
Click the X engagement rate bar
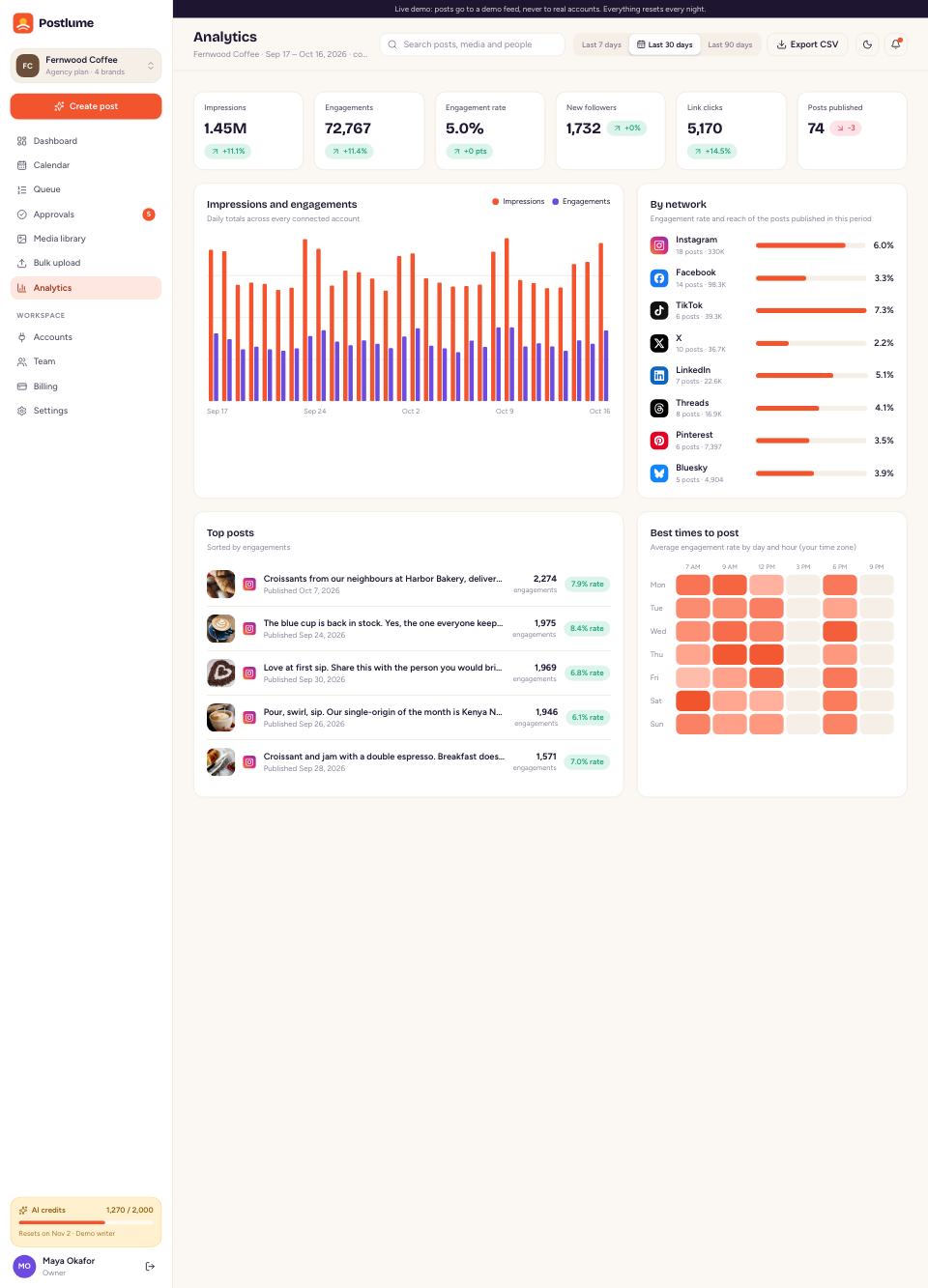click(x=811, y=343)
